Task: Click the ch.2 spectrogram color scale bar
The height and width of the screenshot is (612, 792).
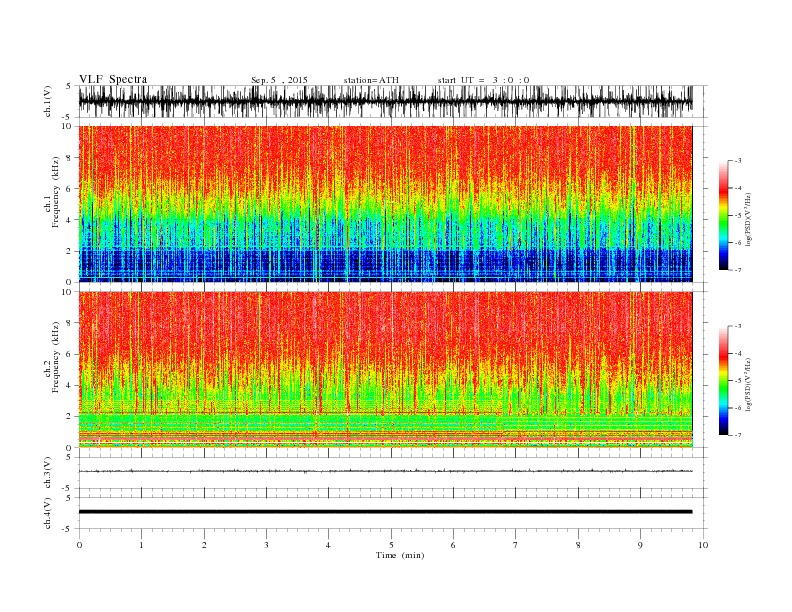Action: (723, 380)
